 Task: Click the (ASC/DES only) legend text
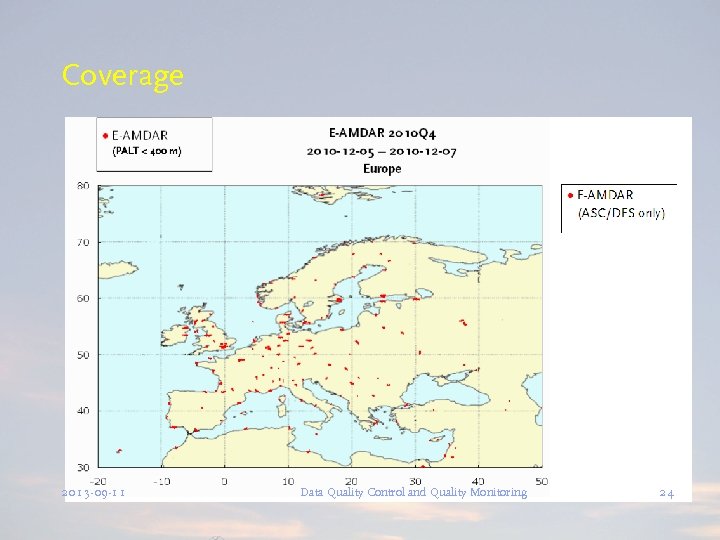(x=621, y=213)
